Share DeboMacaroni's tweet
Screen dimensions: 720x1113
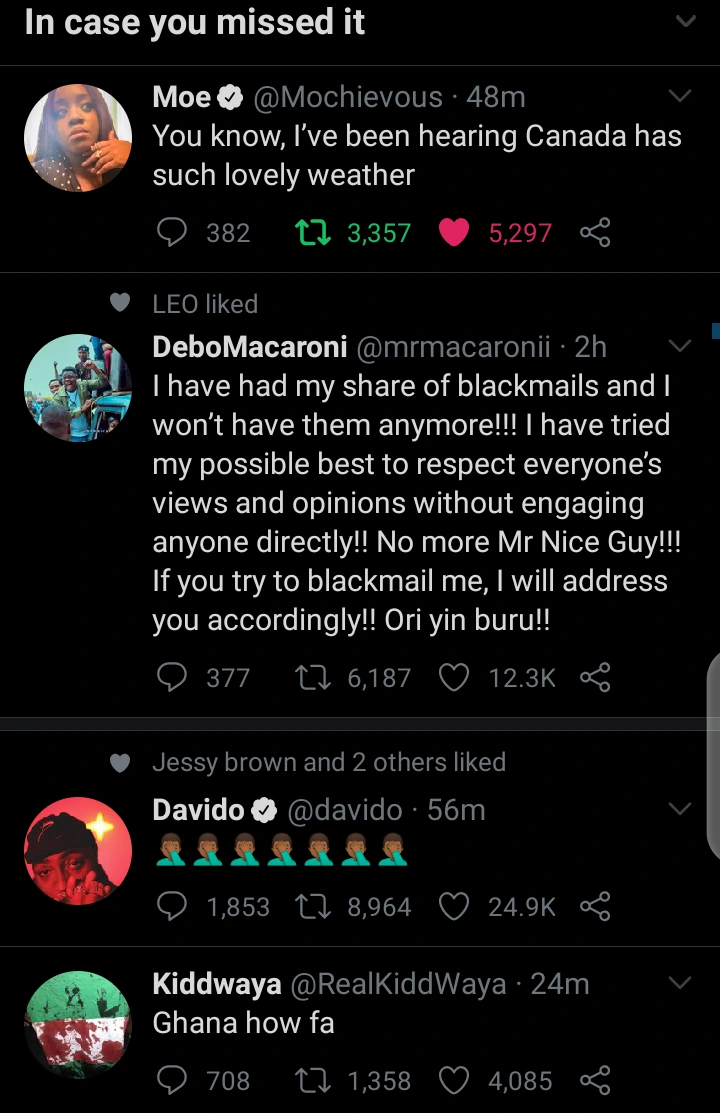pyautogui.click(x=595, y=678)
